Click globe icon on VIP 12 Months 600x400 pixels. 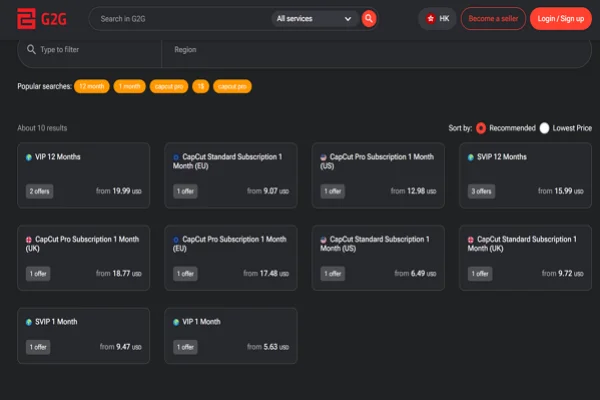click(x=29, y=157)
